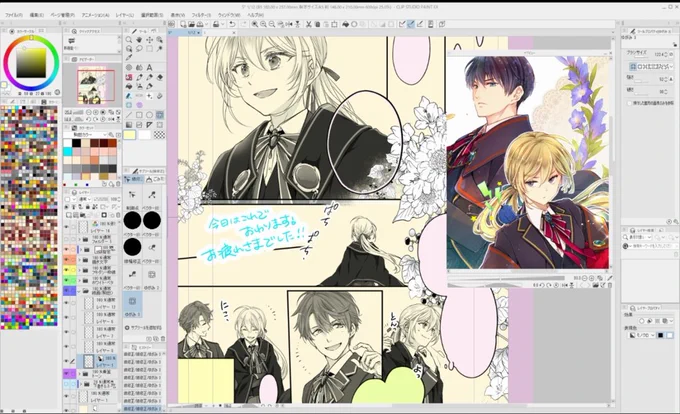Screen dimensions: 680x414
Task: Select the Magic wand auto select tool
Action: click(x=160, y=49)
